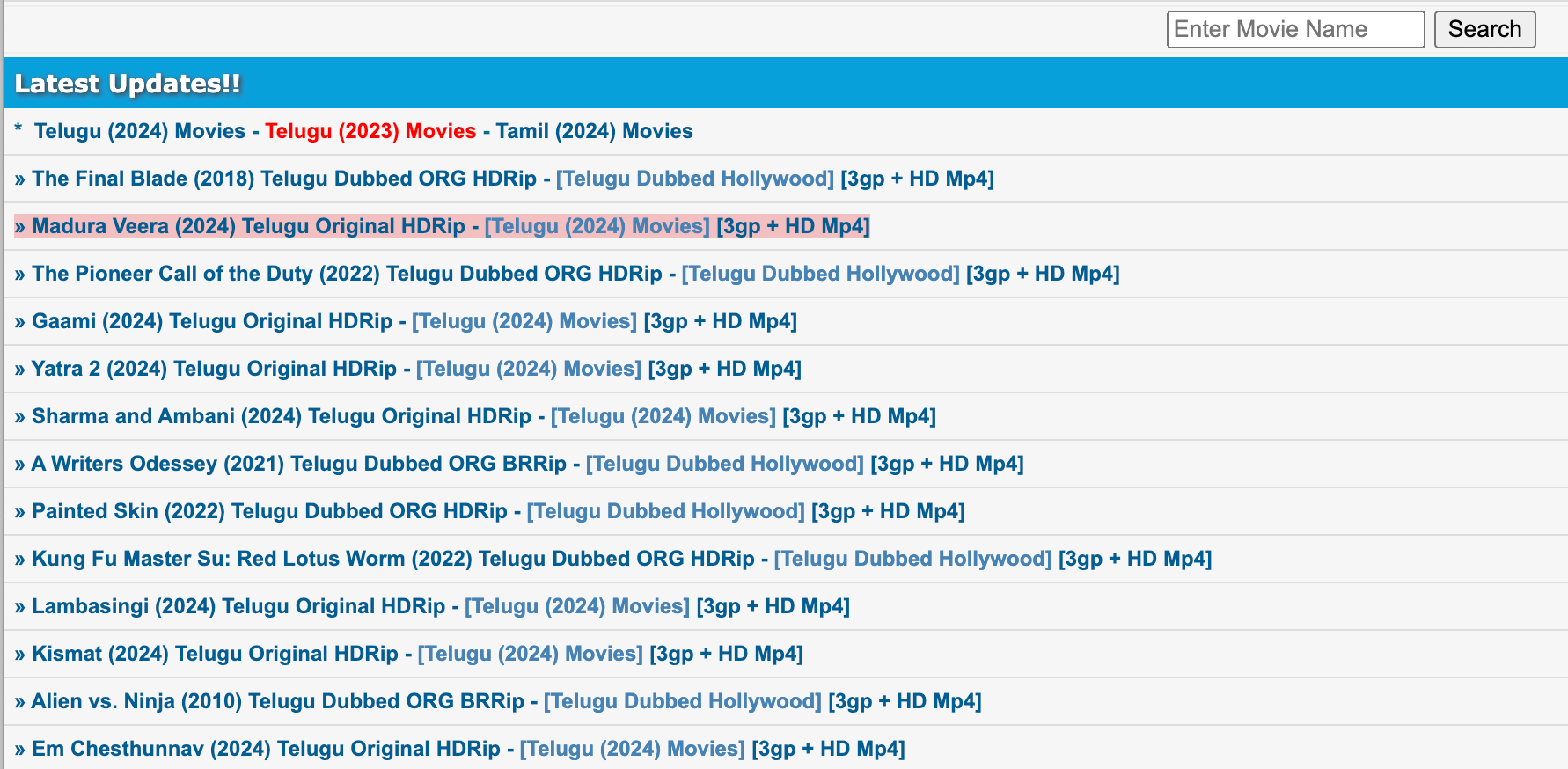This screenshot has width=1568, height=769.
Task: Open Telugu Dubbed Hollywood category beside Painted Skin
Action: click(666, 511)
